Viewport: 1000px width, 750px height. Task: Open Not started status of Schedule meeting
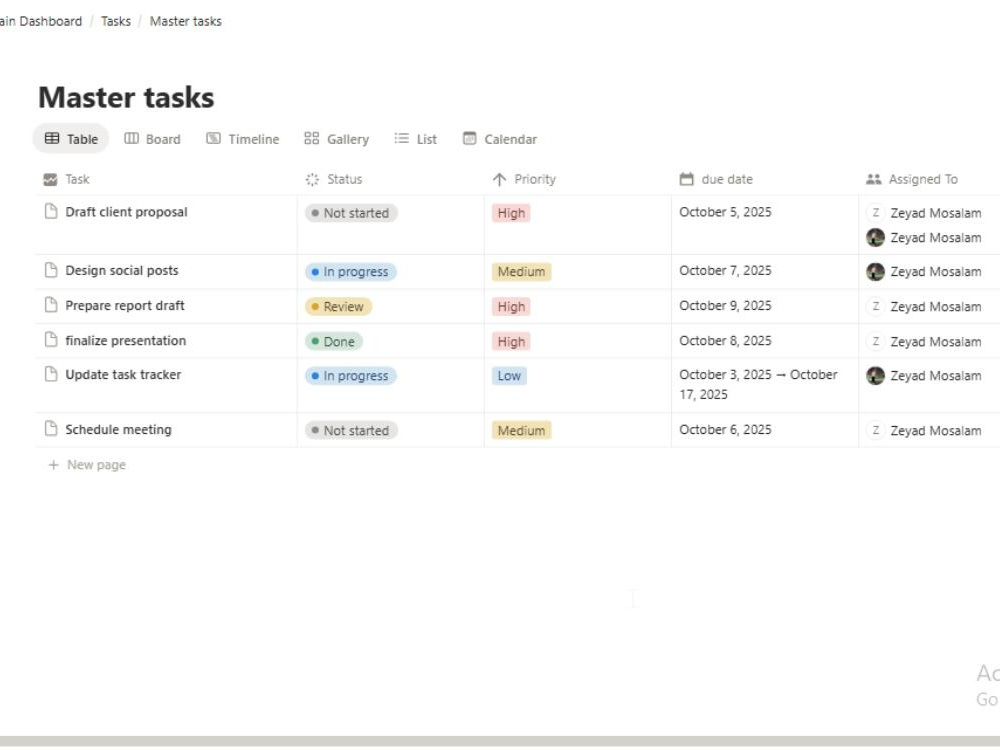351,430
